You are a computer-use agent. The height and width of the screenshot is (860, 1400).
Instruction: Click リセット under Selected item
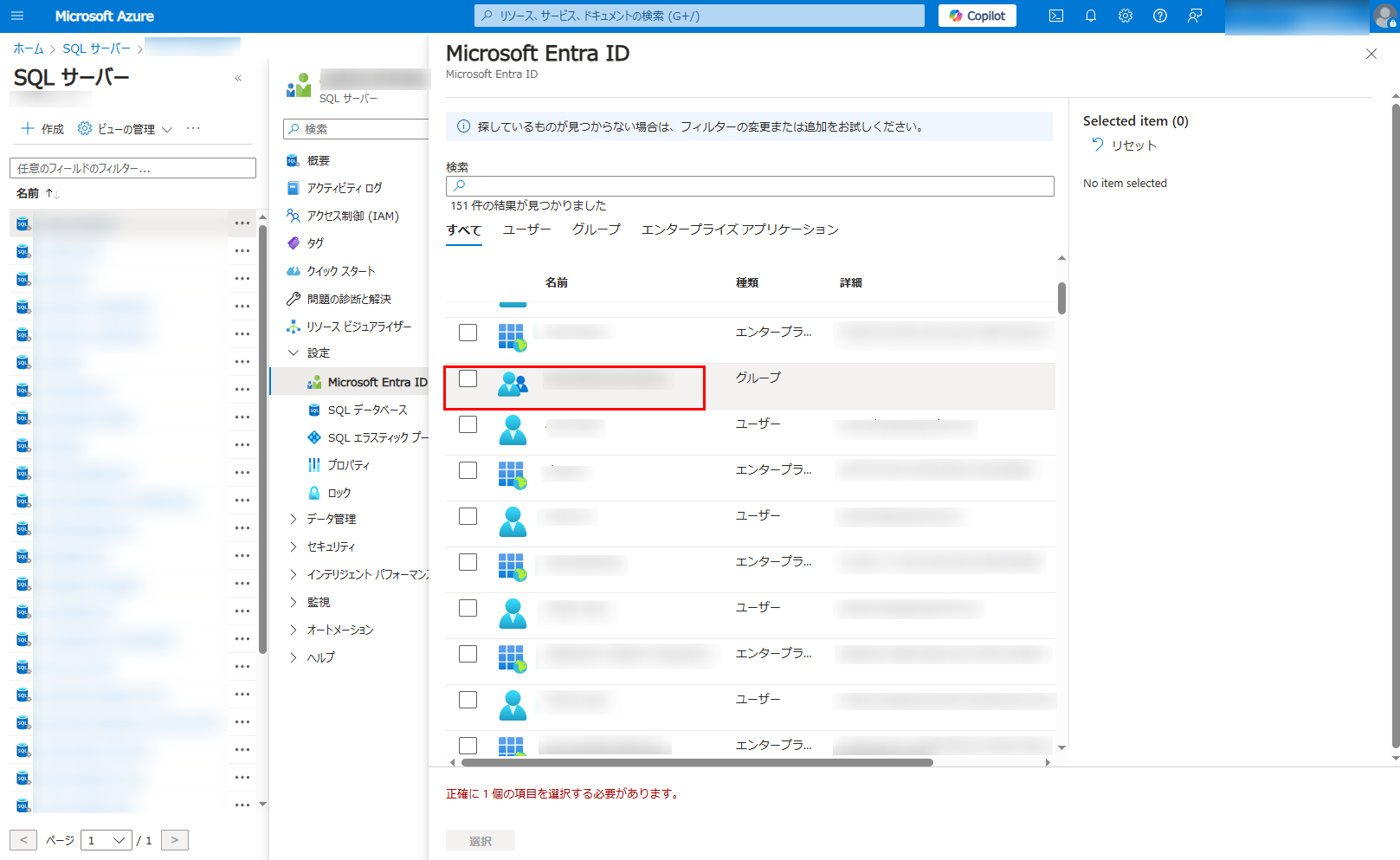coord(1123,145)
